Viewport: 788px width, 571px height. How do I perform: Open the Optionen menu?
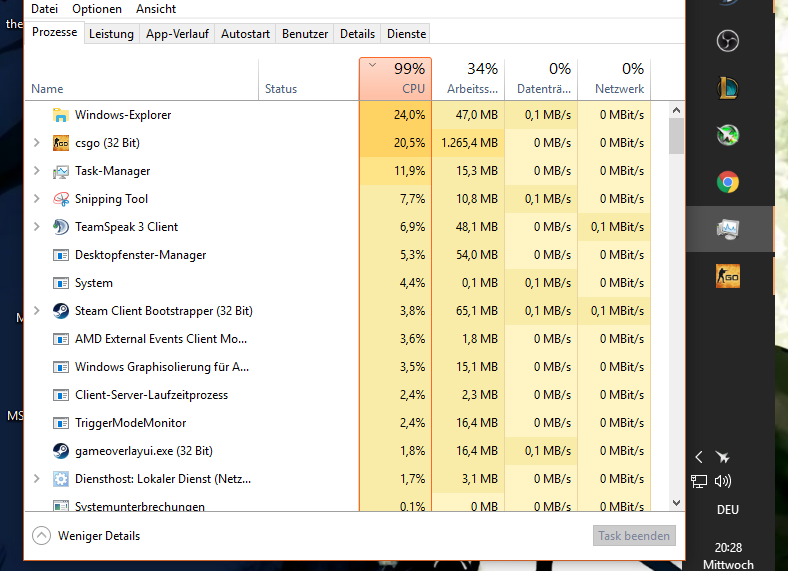click(x=96, y=9)
